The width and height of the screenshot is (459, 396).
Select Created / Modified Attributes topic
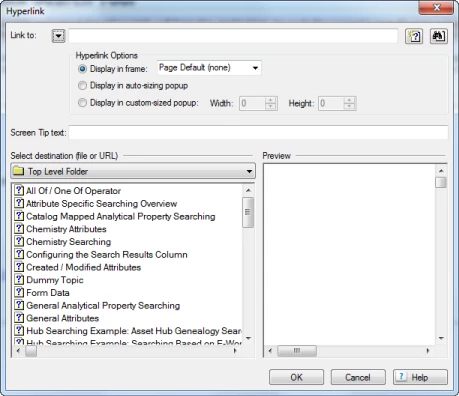pos(83,267)
